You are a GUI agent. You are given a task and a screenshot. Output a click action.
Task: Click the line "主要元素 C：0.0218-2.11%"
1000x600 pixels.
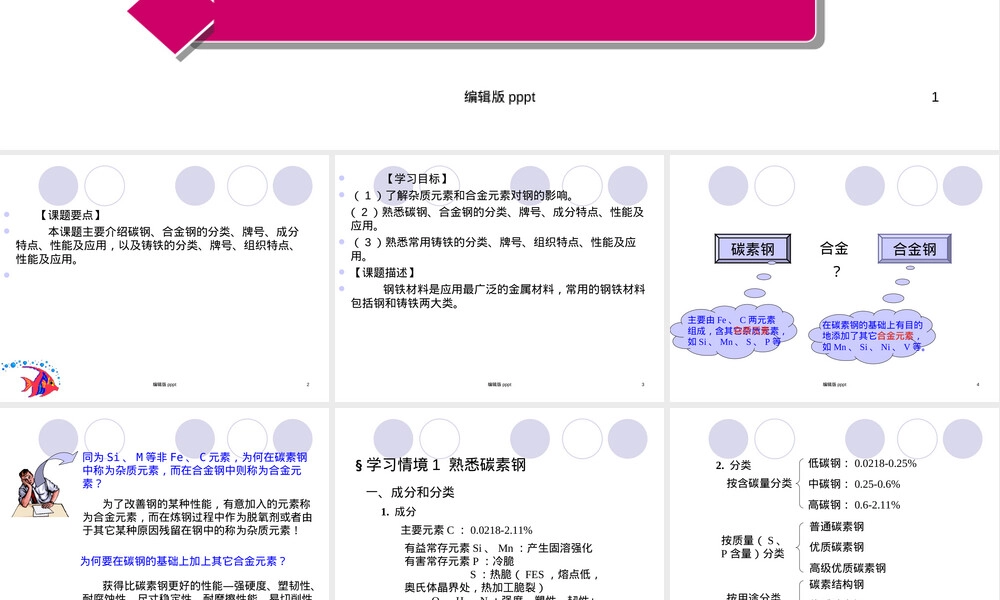(x=466, y=530)
